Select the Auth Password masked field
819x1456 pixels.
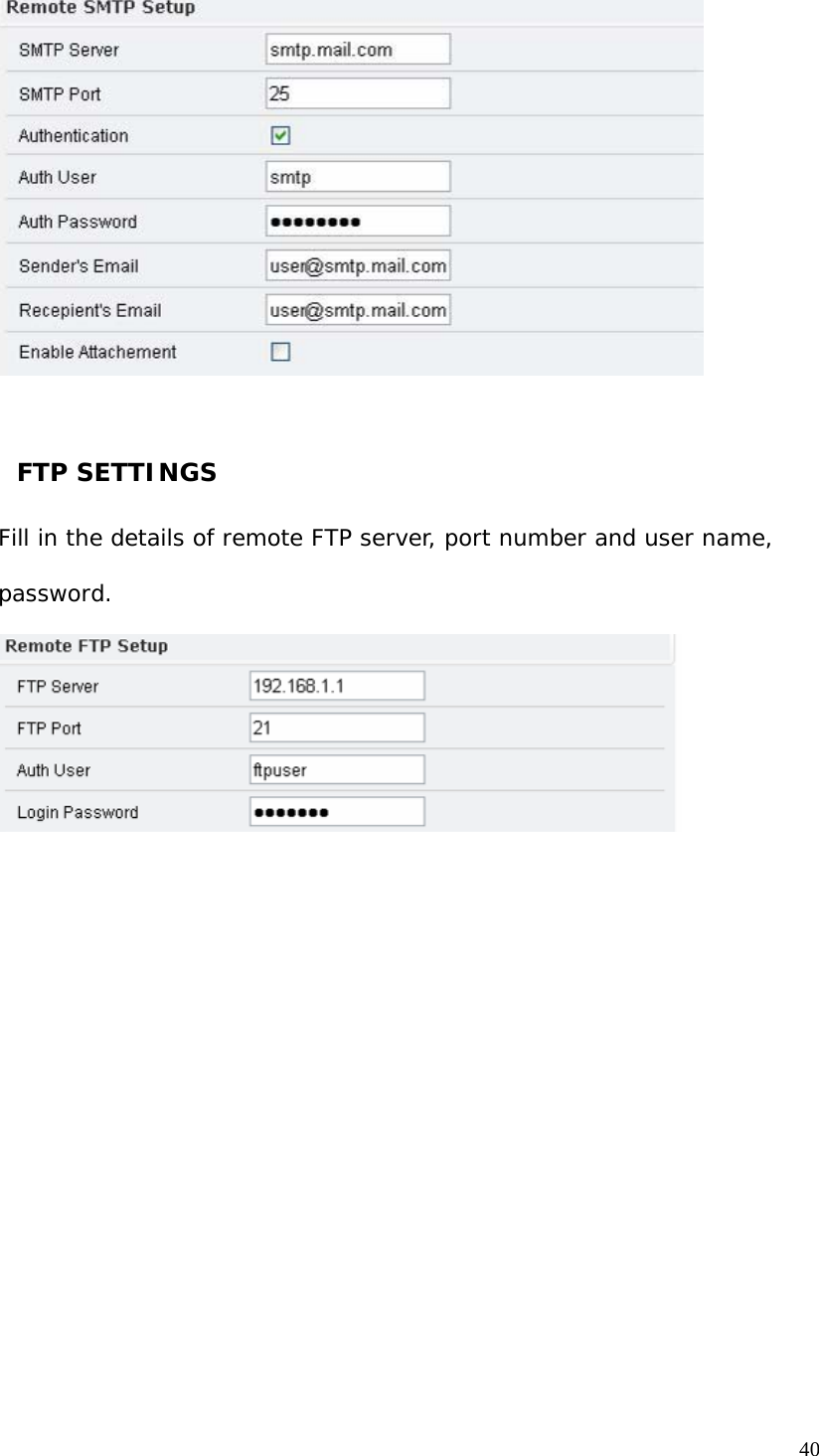point(357,220)
